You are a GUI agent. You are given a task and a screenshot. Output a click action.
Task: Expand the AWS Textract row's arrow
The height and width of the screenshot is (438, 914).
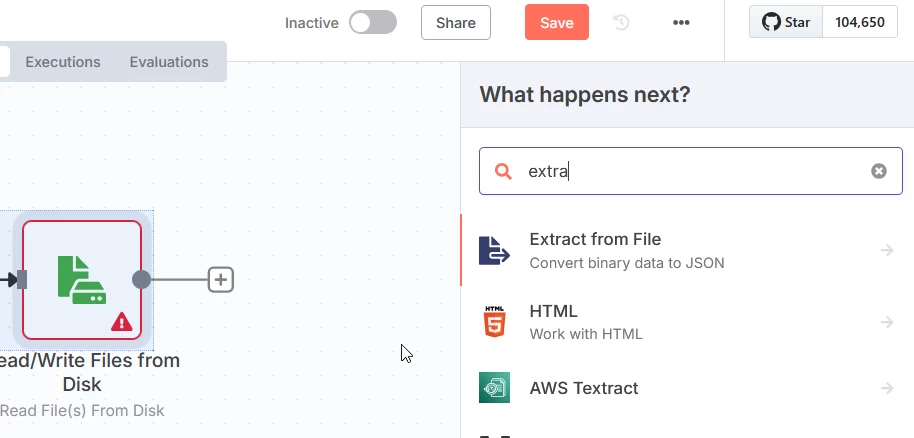click(x=887, y=388)
